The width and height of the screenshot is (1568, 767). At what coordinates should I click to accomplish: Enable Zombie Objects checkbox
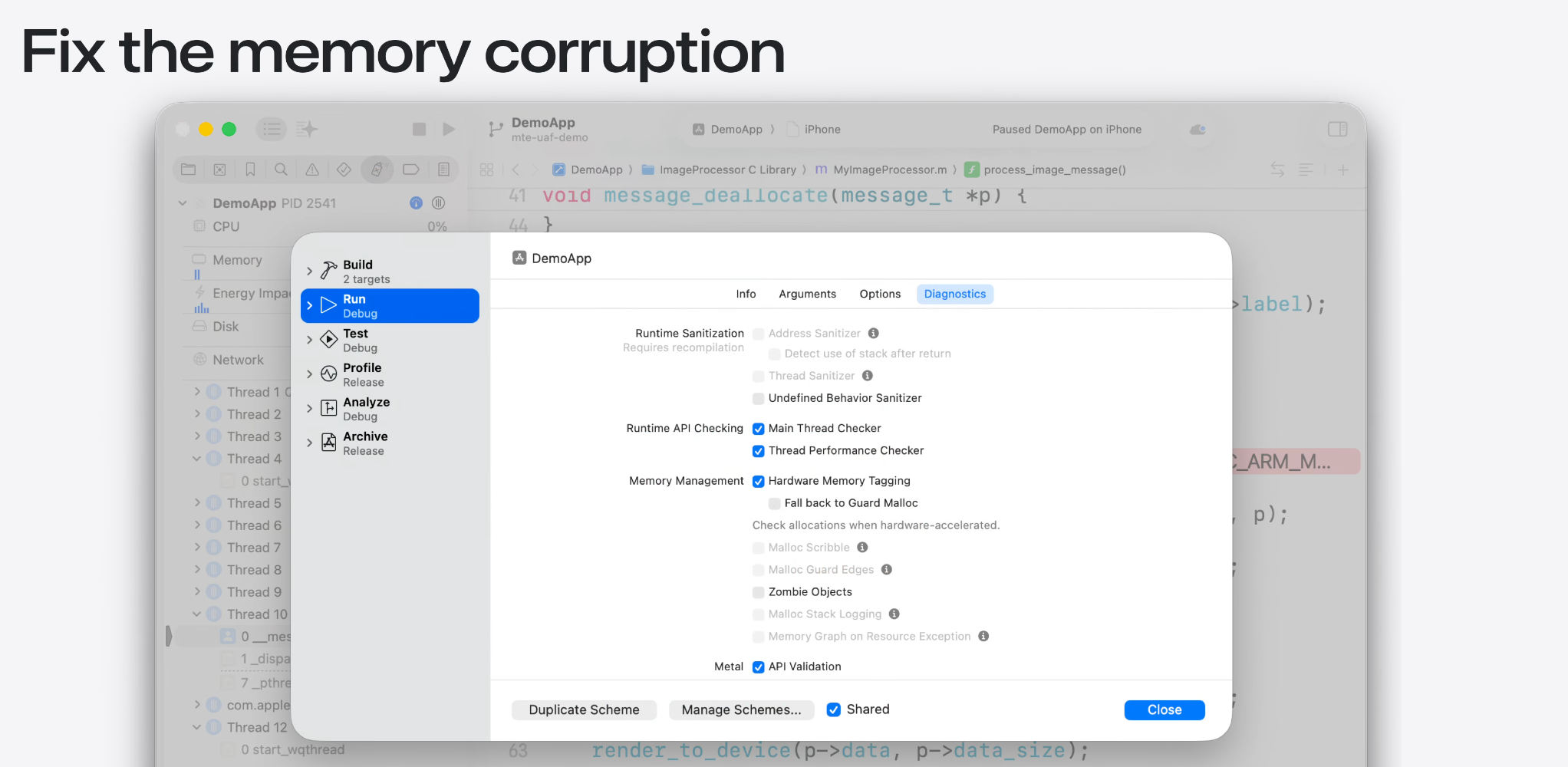(758, 593)
